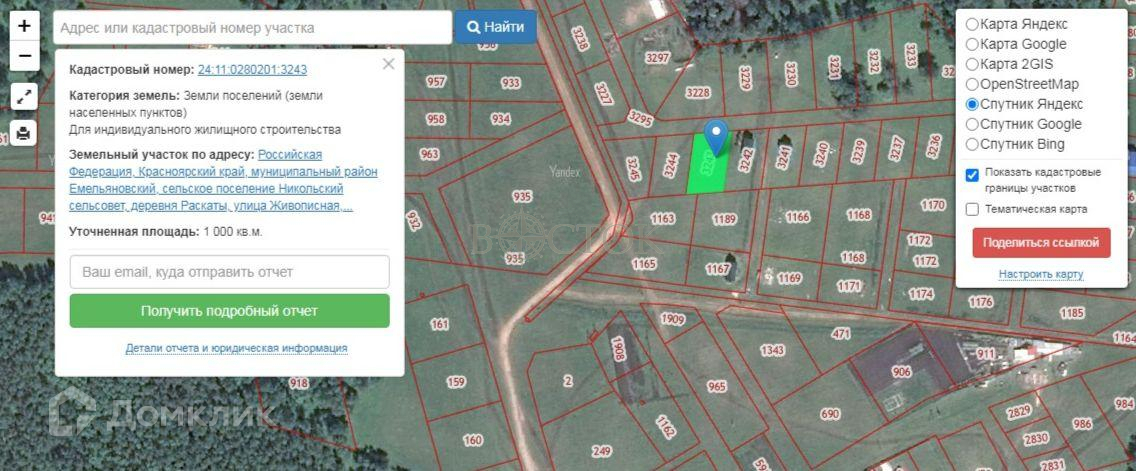Toggle fullscreen map with arrows icon
This screenshot has height=471, width=1136.
(x=23, y=96)
